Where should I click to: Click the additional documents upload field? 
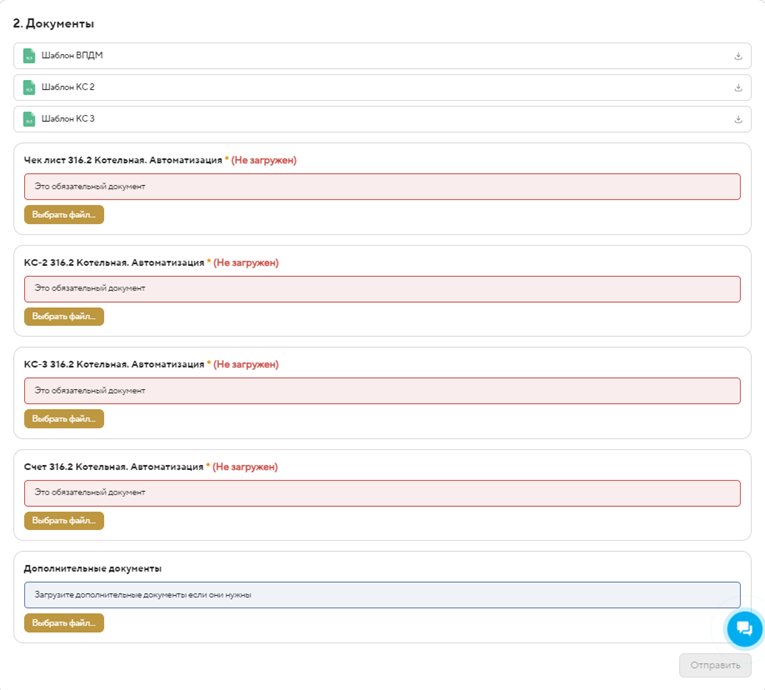382,595
